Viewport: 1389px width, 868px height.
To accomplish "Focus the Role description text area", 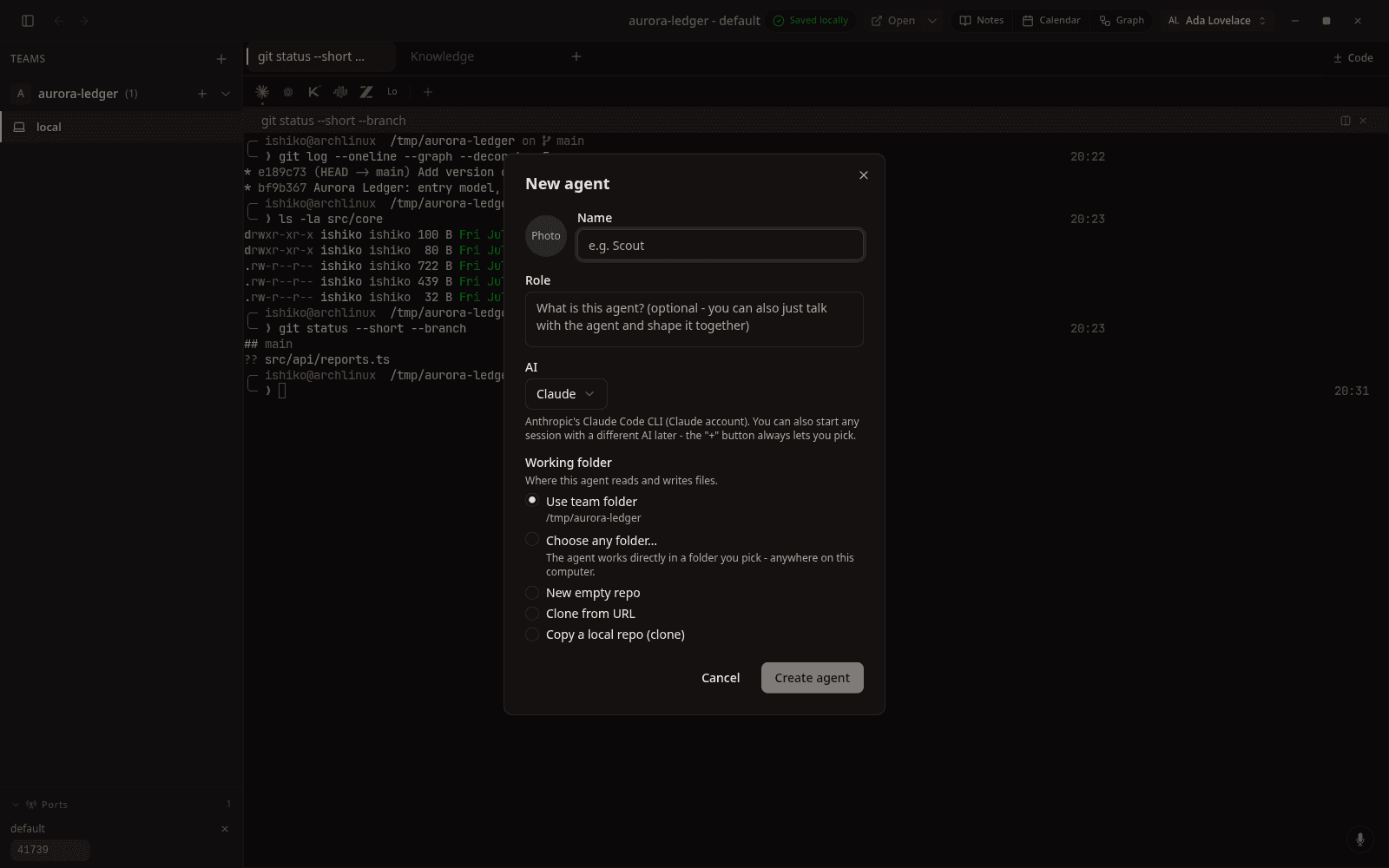I will [x=694, y=319].
